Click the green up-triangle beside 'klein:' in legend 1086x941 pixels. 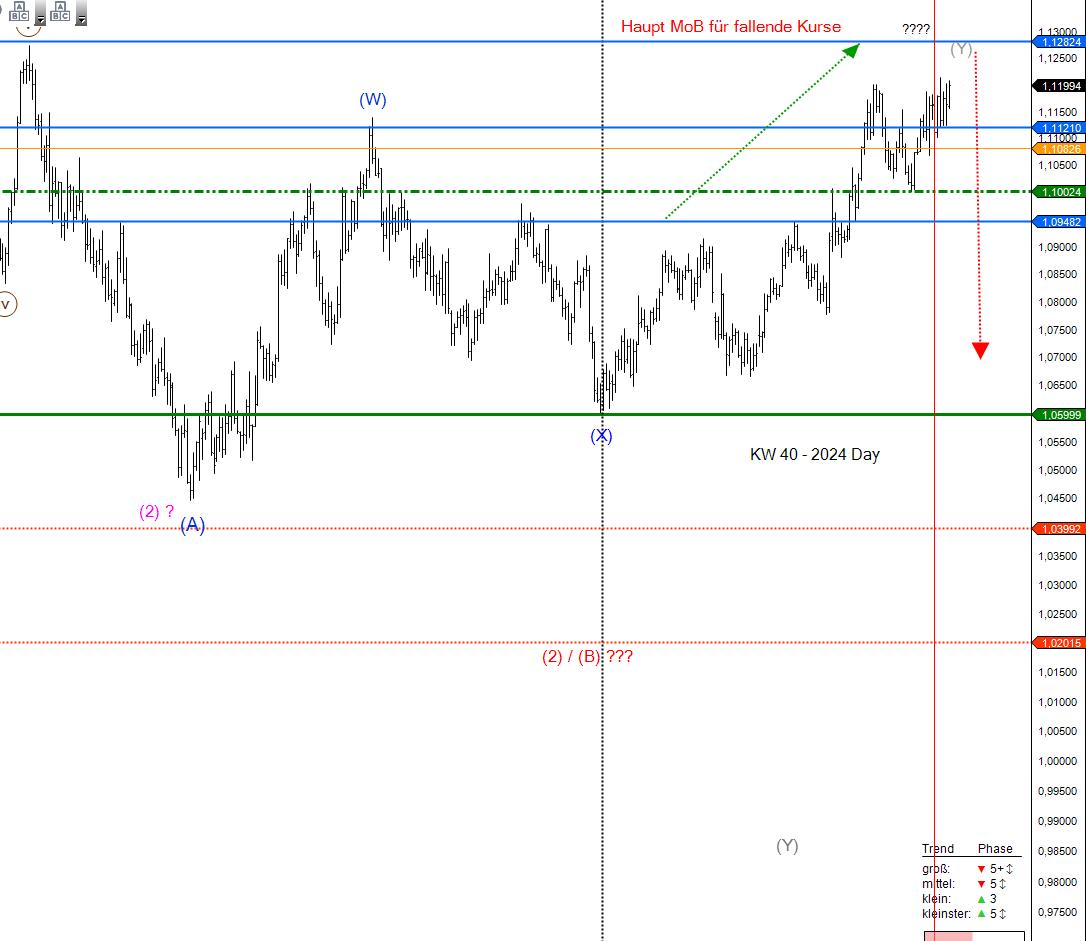(980, 900)
